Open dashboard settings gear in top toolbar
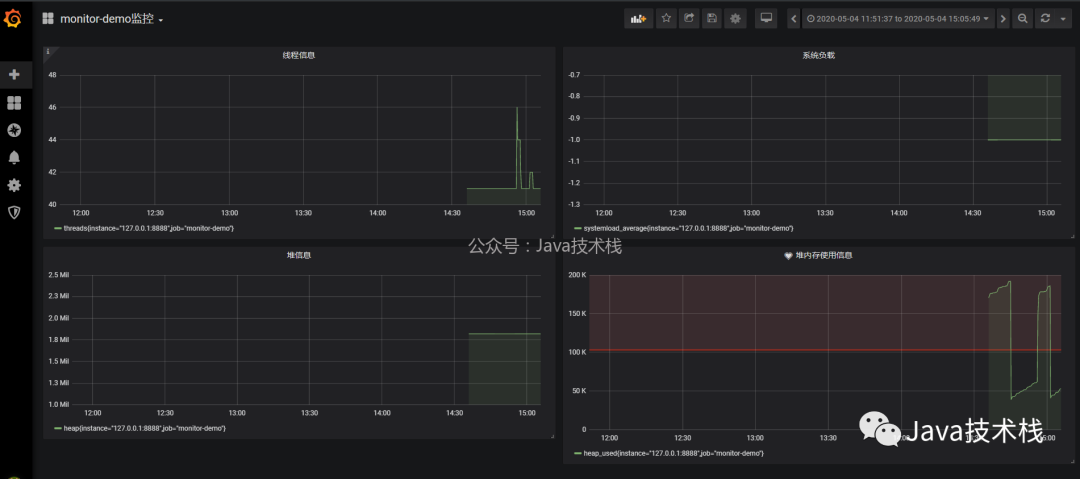The width and height of the screenshot is (1080, 479). click(736, 18)
